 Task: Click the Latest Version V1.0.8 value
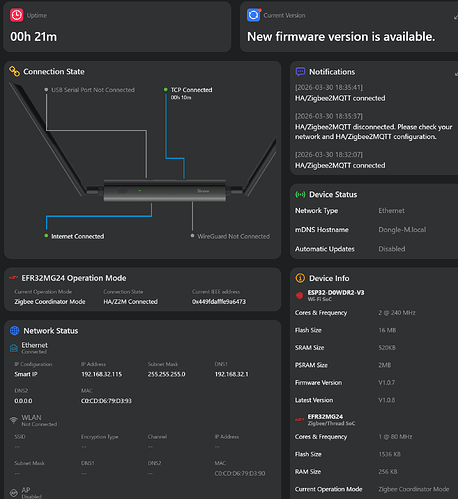click(x=386, y=400)
